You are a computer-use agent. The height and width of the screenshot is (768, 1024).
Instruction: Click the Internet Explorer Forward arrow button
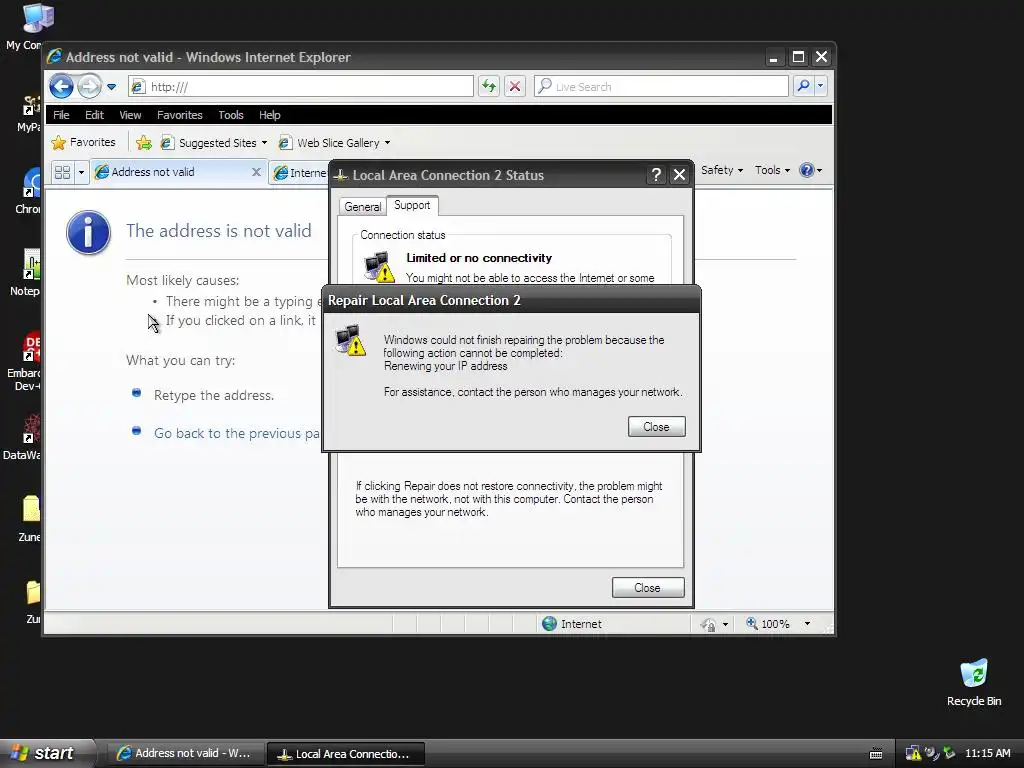tap(89, 86)
